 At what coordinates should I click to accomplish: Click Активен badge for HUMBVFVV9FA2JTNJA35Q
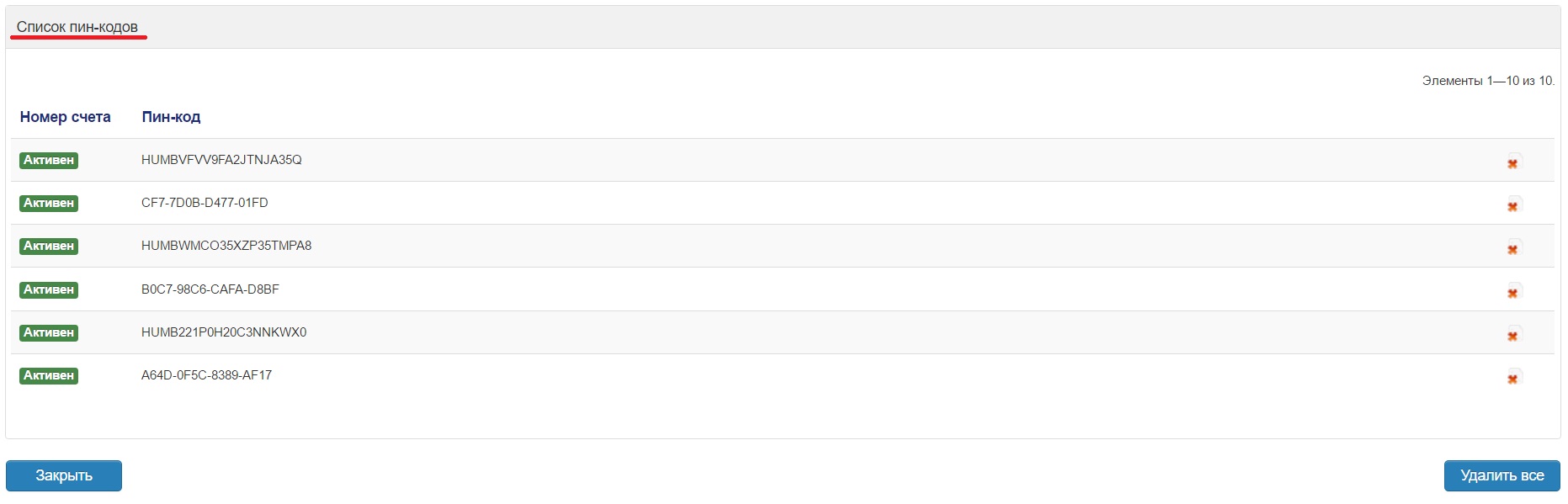[x=49, y=160]
